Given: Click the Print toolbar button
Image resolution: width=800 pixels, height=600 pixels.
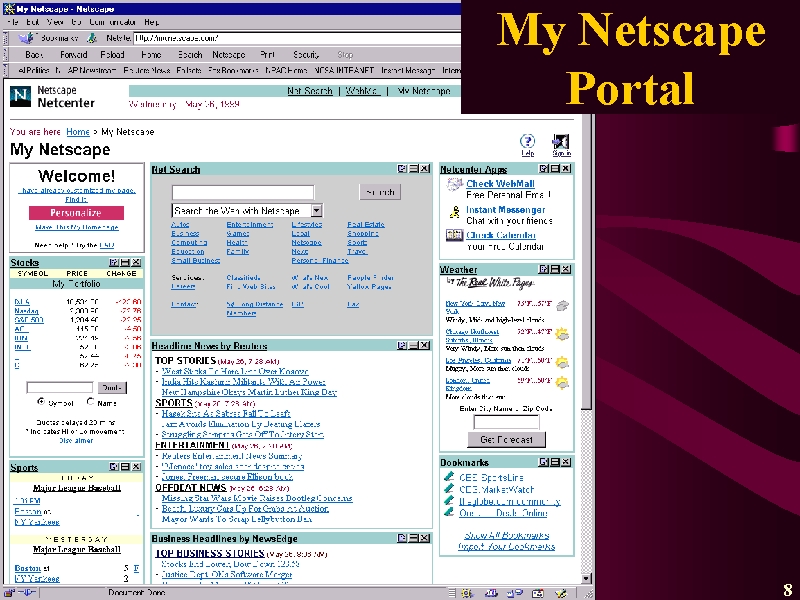Looking at the screenshot, I should pos(267,55).
